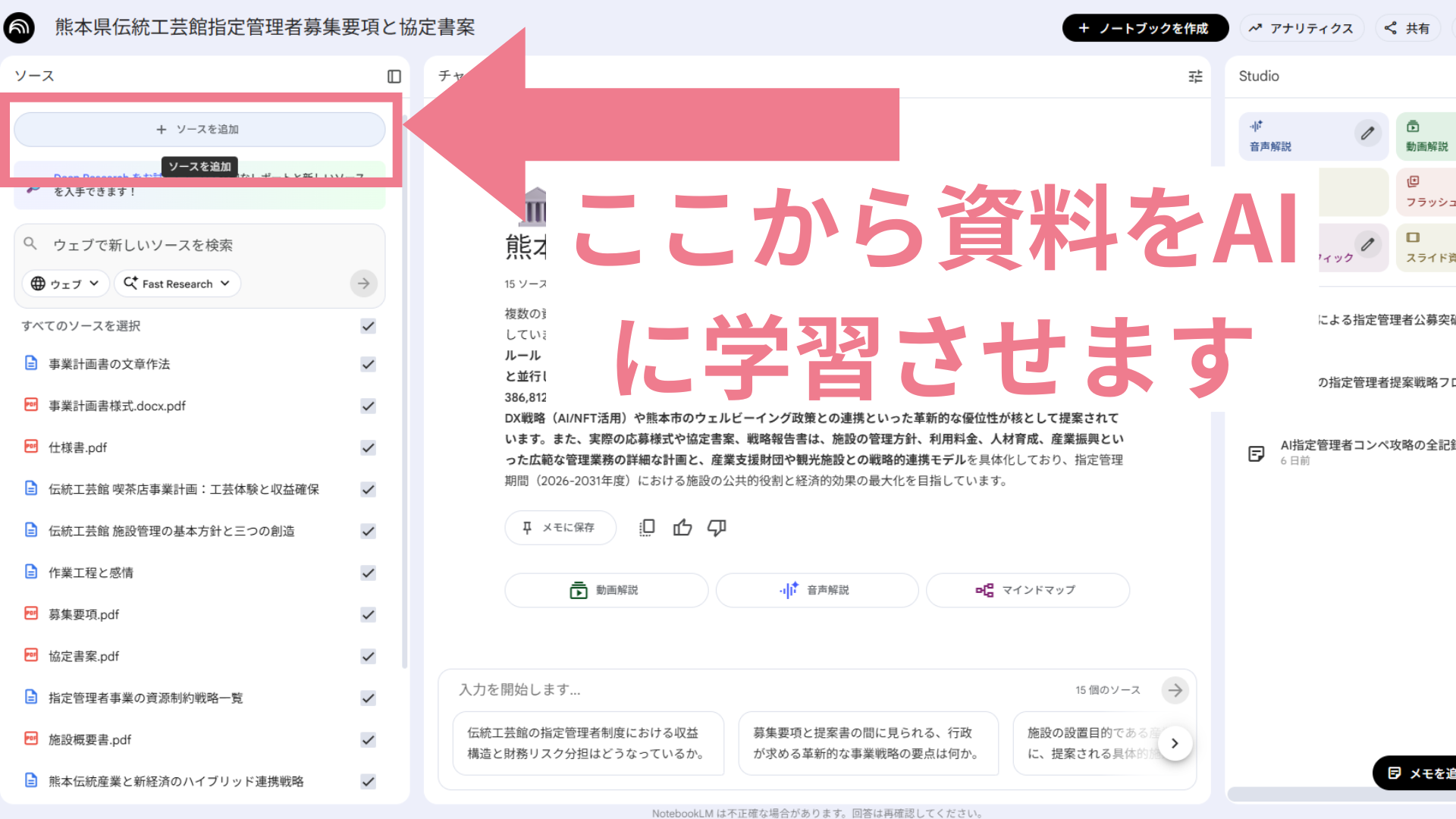Click ノートブックを作成 button
The image size is (1456, 819).
click(x=1145, y=28)
